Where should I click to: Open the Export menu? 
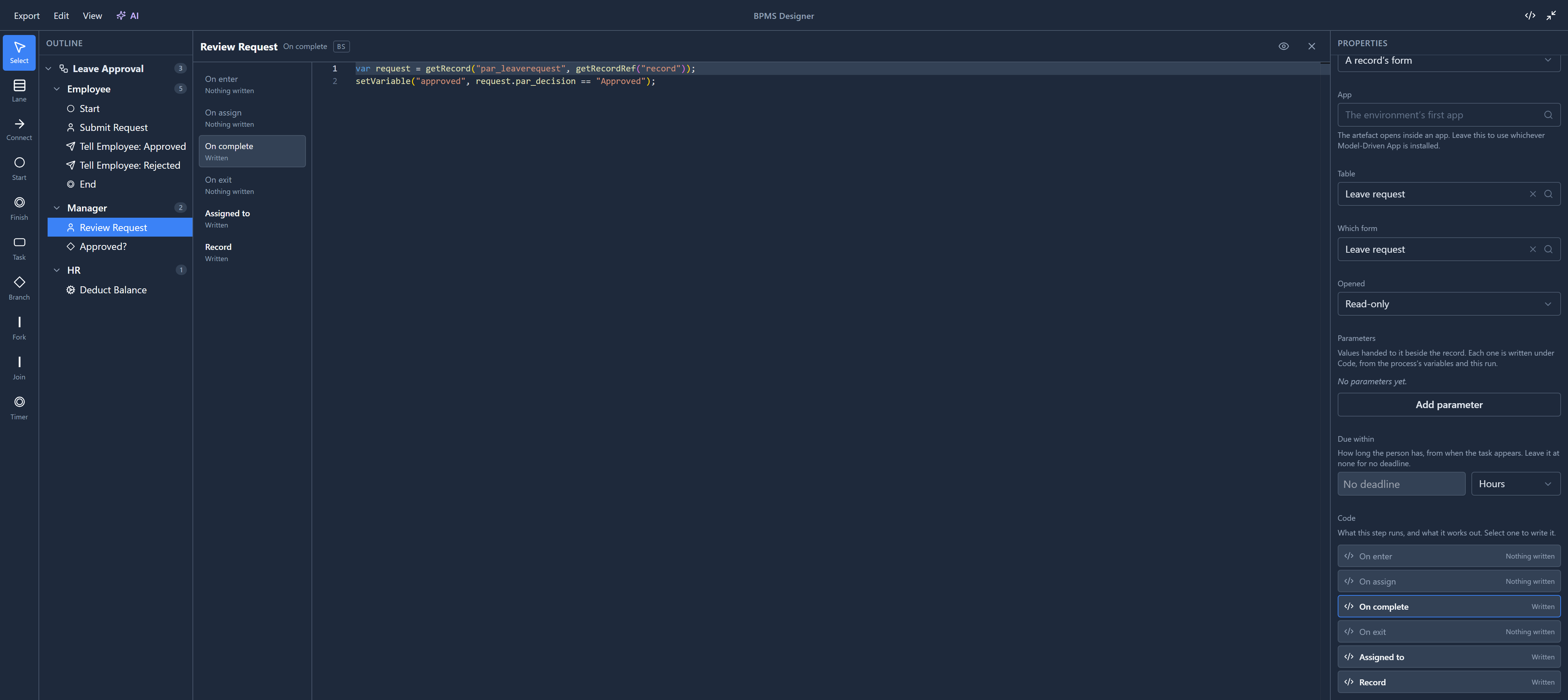tap(27, 15)
